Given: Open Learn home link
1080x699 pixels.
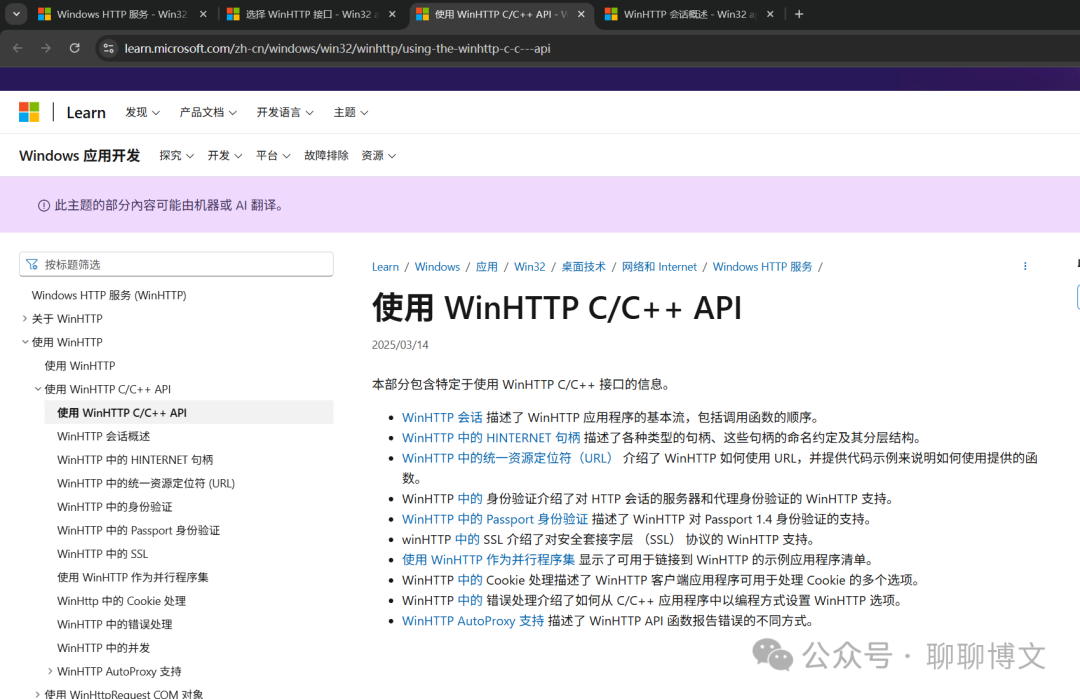Looking at the screenshot, I should click(86, 112).
